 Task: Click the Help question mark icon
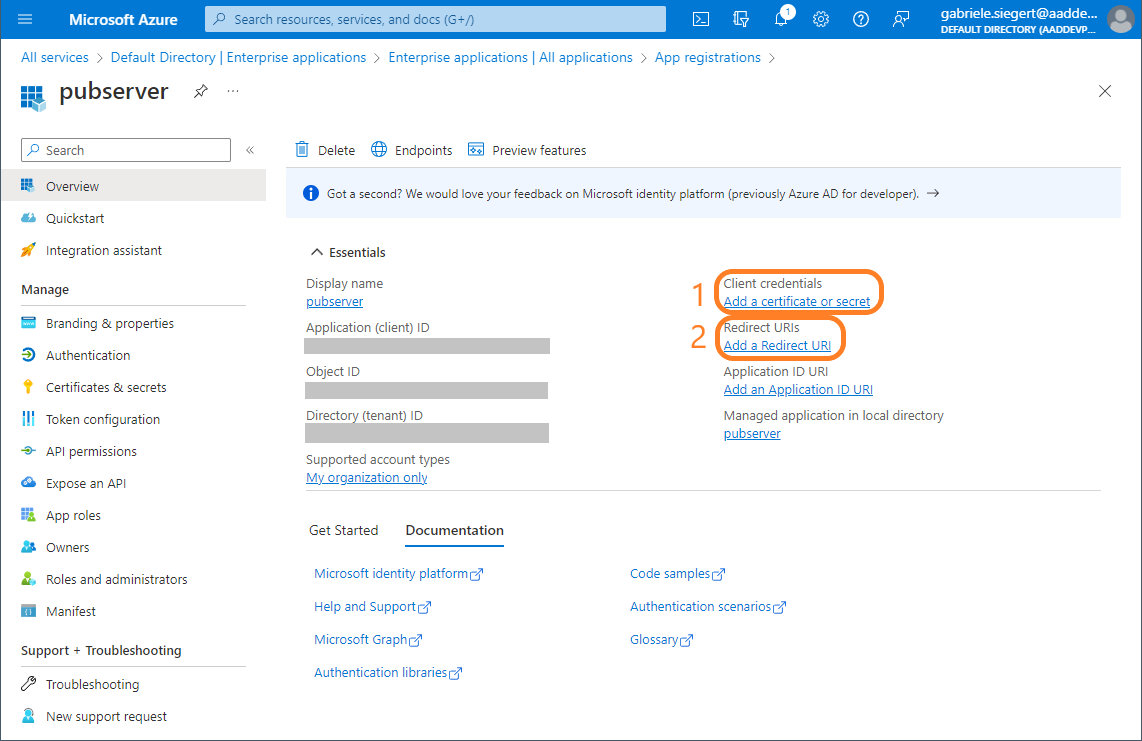click(x=861, y=19)
